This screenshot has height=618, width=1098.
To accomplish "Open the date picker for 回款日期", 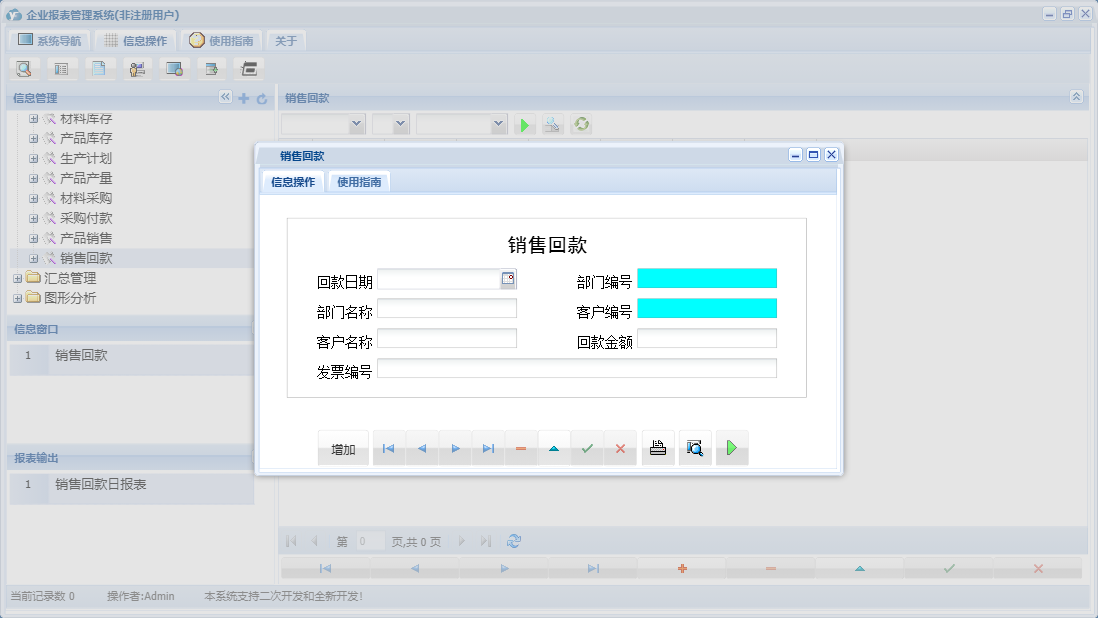I will [509, 280].
